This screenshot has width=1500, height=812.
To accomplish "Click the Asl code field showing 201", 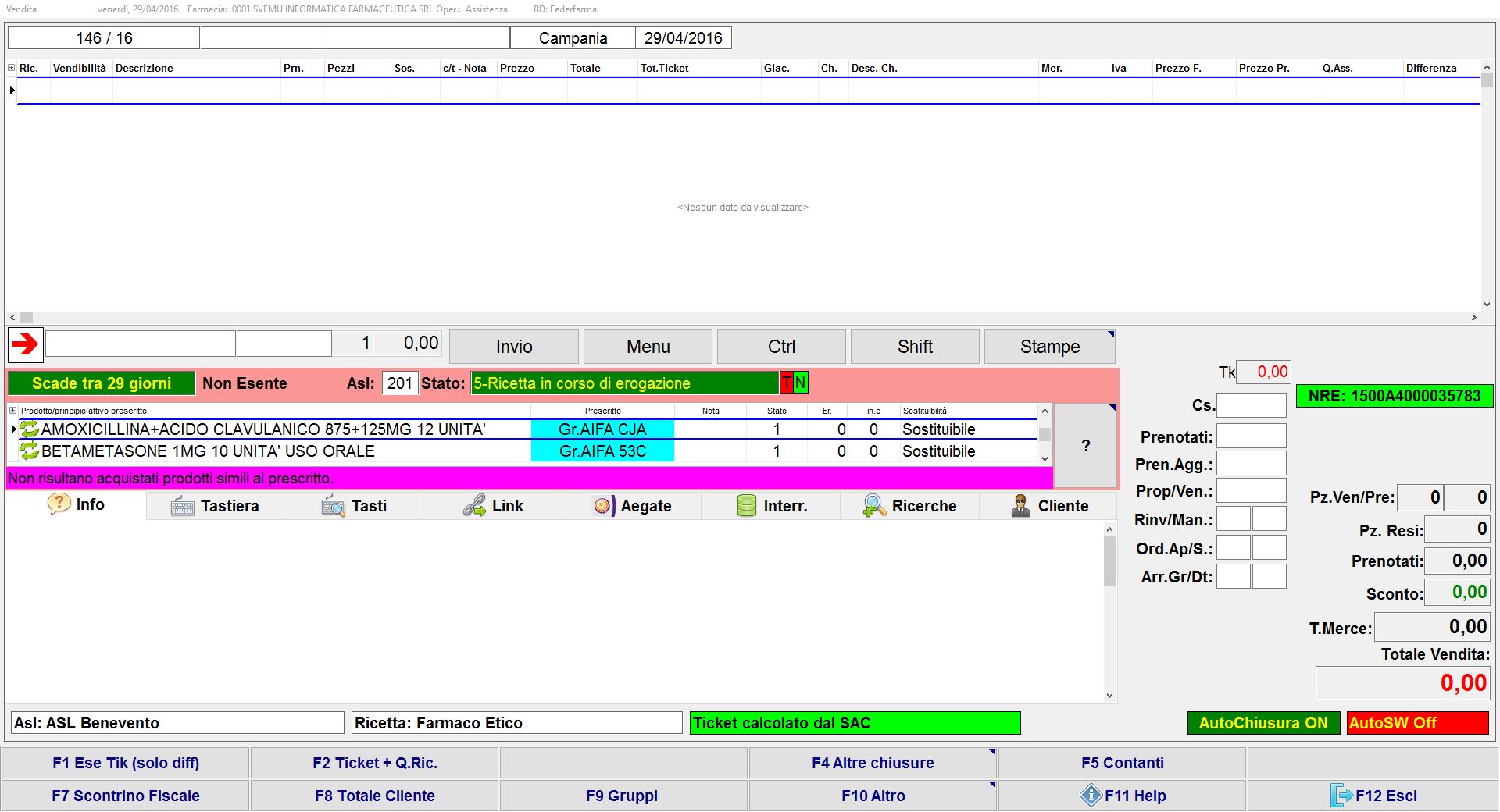I will coord(400,383).
